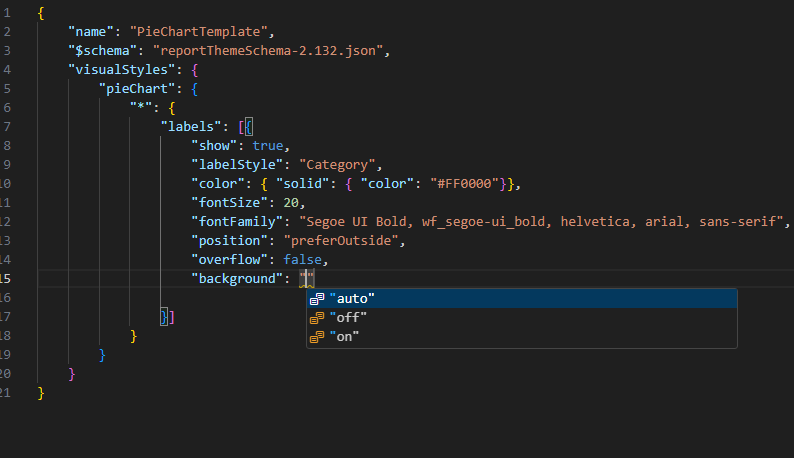
Task: Click the enum icon beside "on"
Action: tap(317, 337)
